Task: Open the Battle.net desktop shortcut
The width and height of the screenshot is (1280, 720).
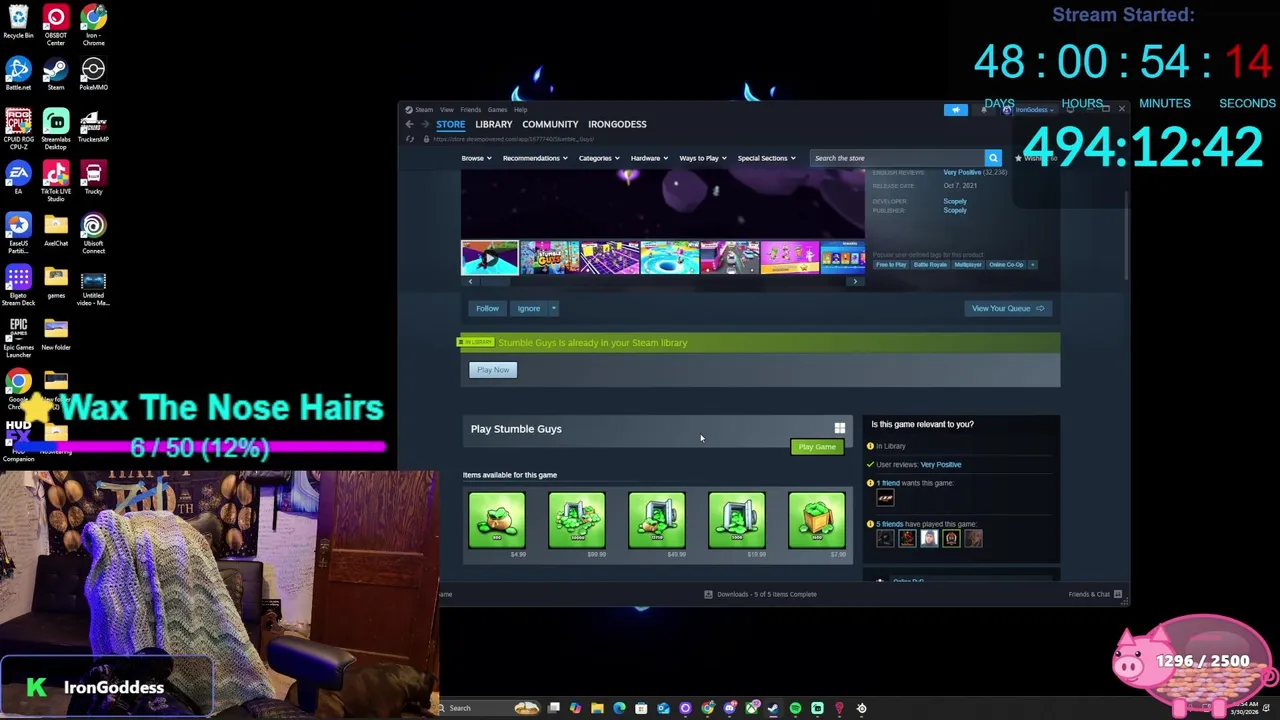Action: click(18, 74)
